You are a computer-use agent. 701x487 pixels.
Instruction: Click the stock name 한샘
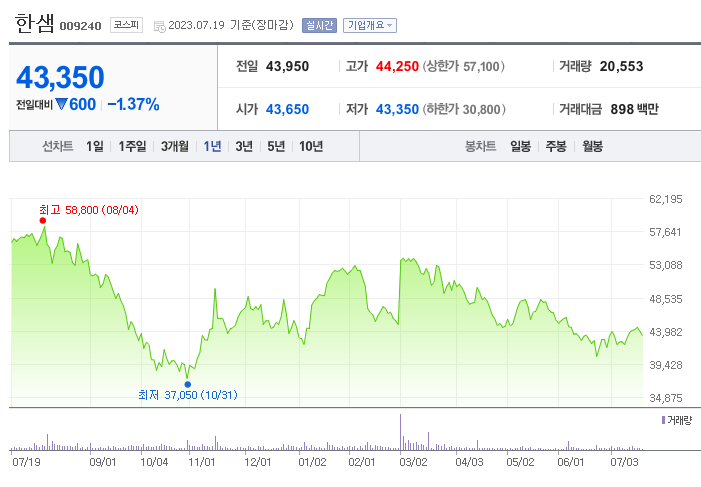click(x=35, y=23)
